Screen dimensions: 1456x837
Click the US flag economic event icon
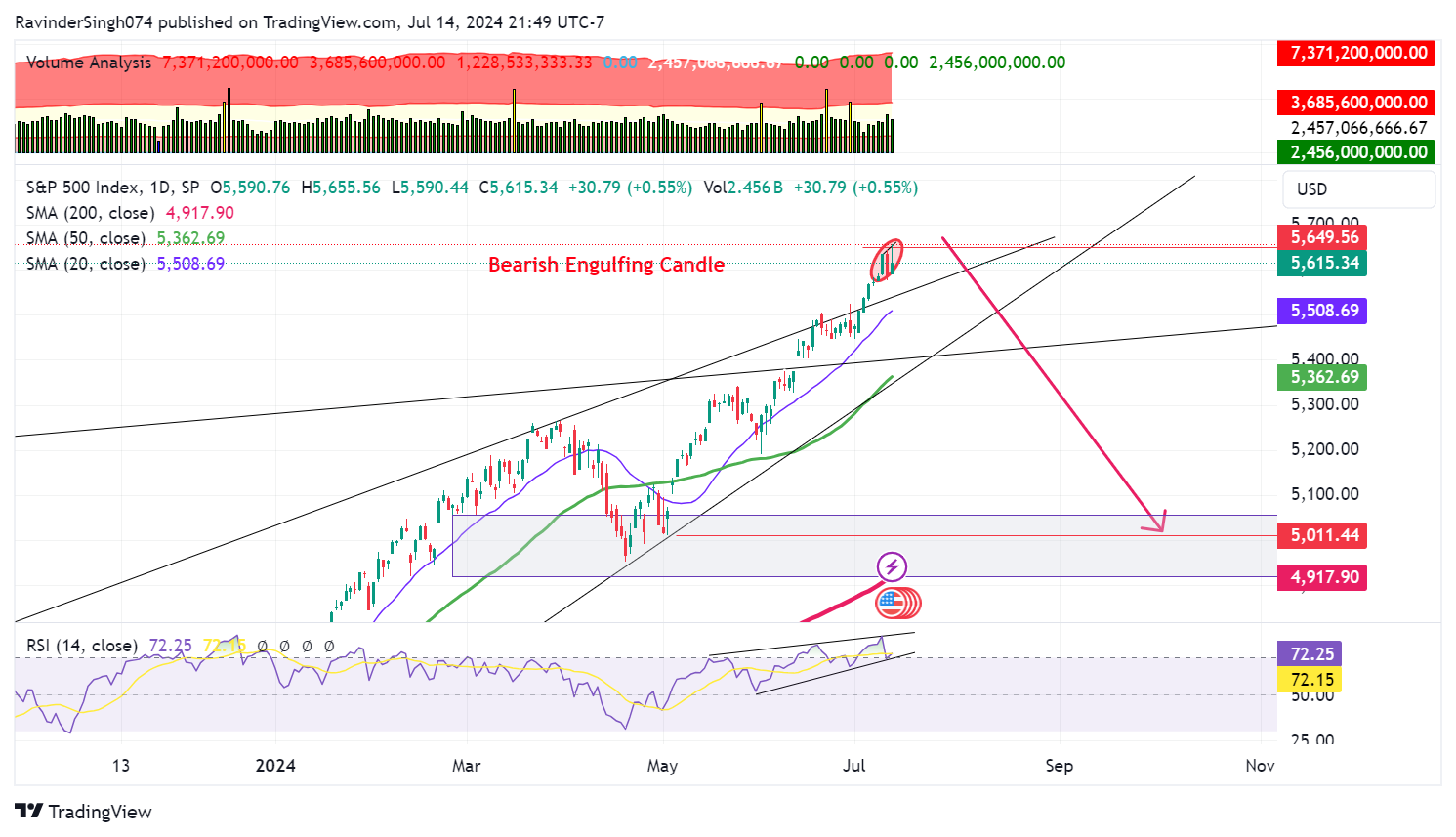[x=890, y=603]
